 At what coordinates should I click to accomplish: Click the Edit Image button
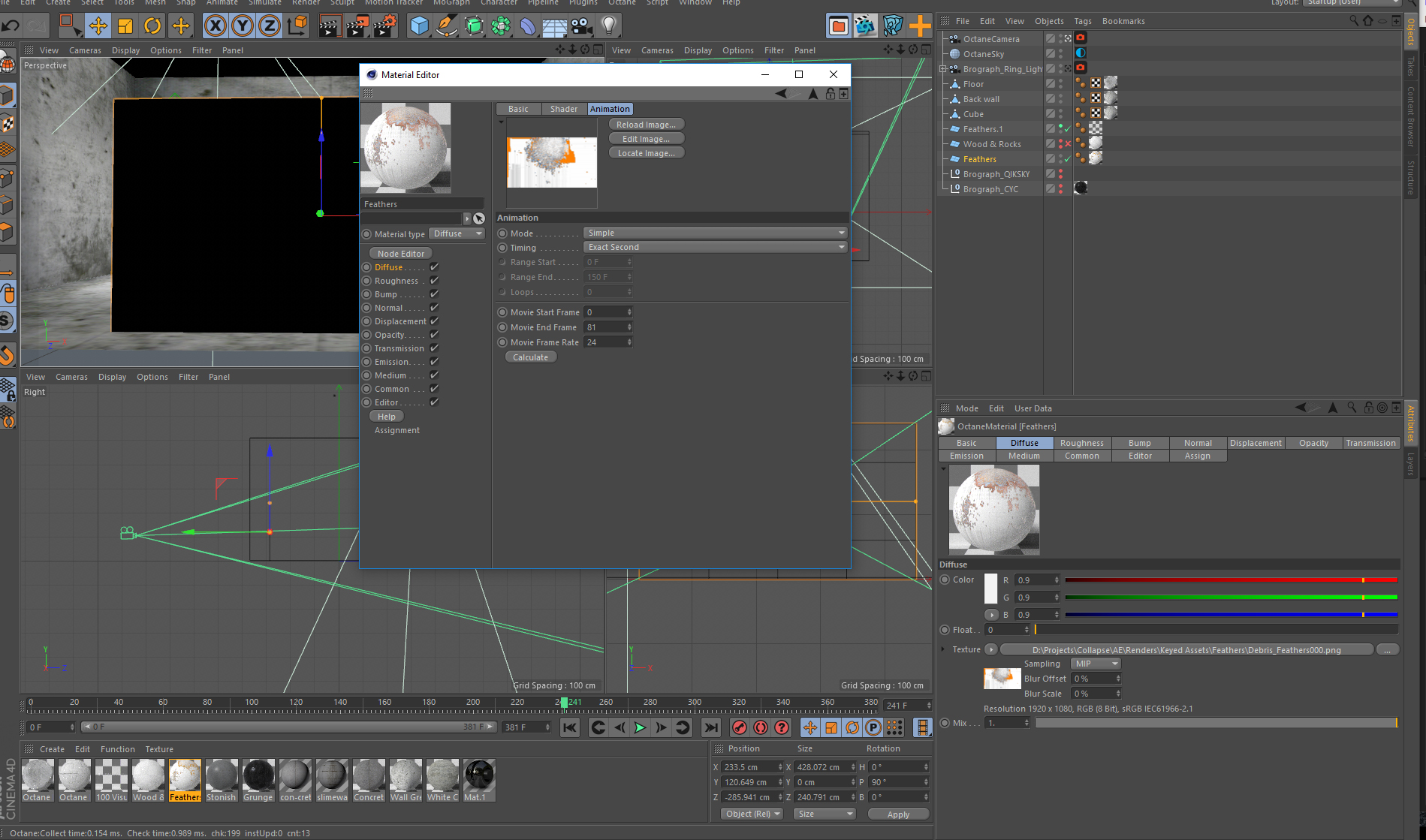[x=646, y=139]
